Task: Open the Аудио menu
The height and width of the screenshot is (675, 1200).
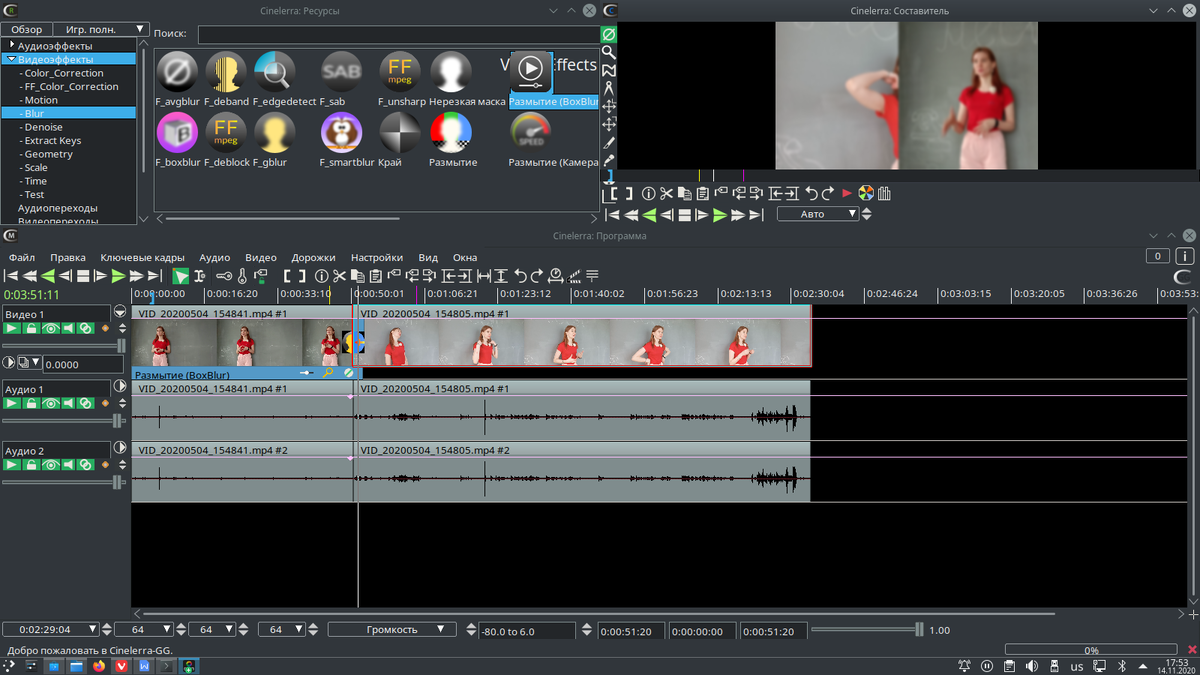Action: pyautogui.click(x=214, y=257)
